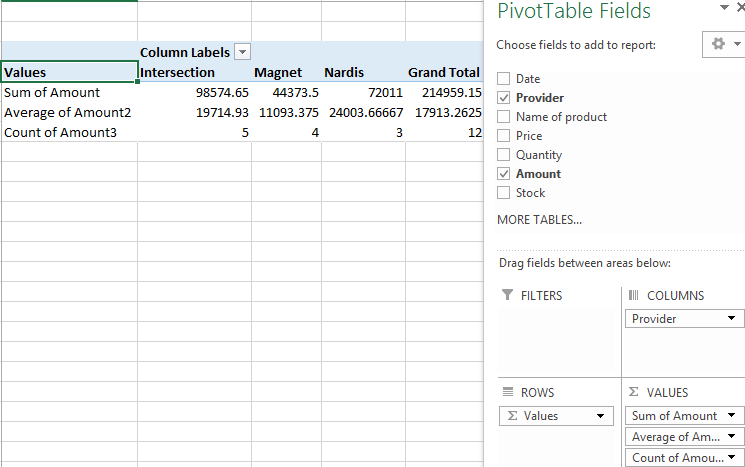Toggle the Stock field checkbox
The image size is (745, 467).
(x=503, y=193)
